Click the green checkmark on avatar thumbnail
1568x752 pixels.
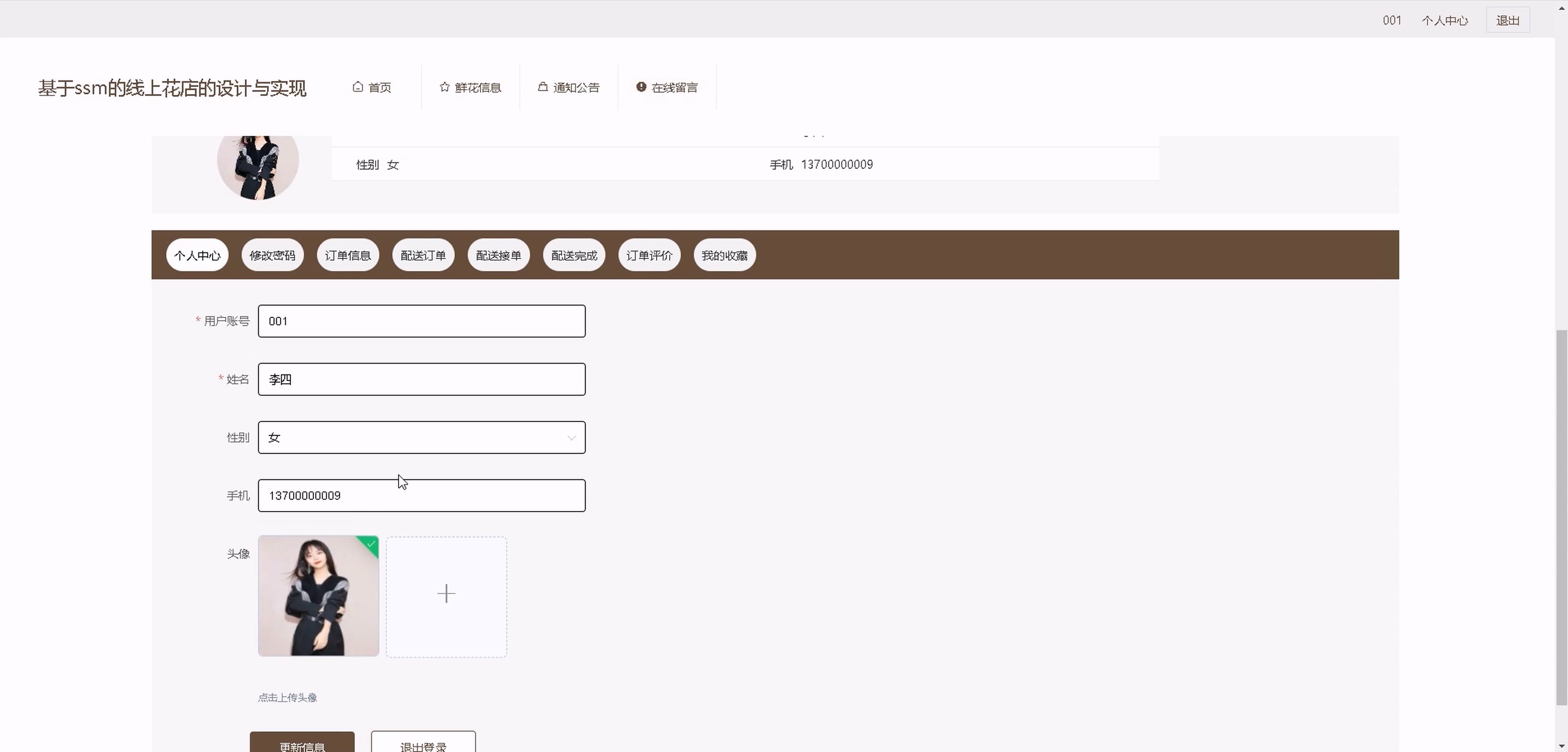point(371,544)
